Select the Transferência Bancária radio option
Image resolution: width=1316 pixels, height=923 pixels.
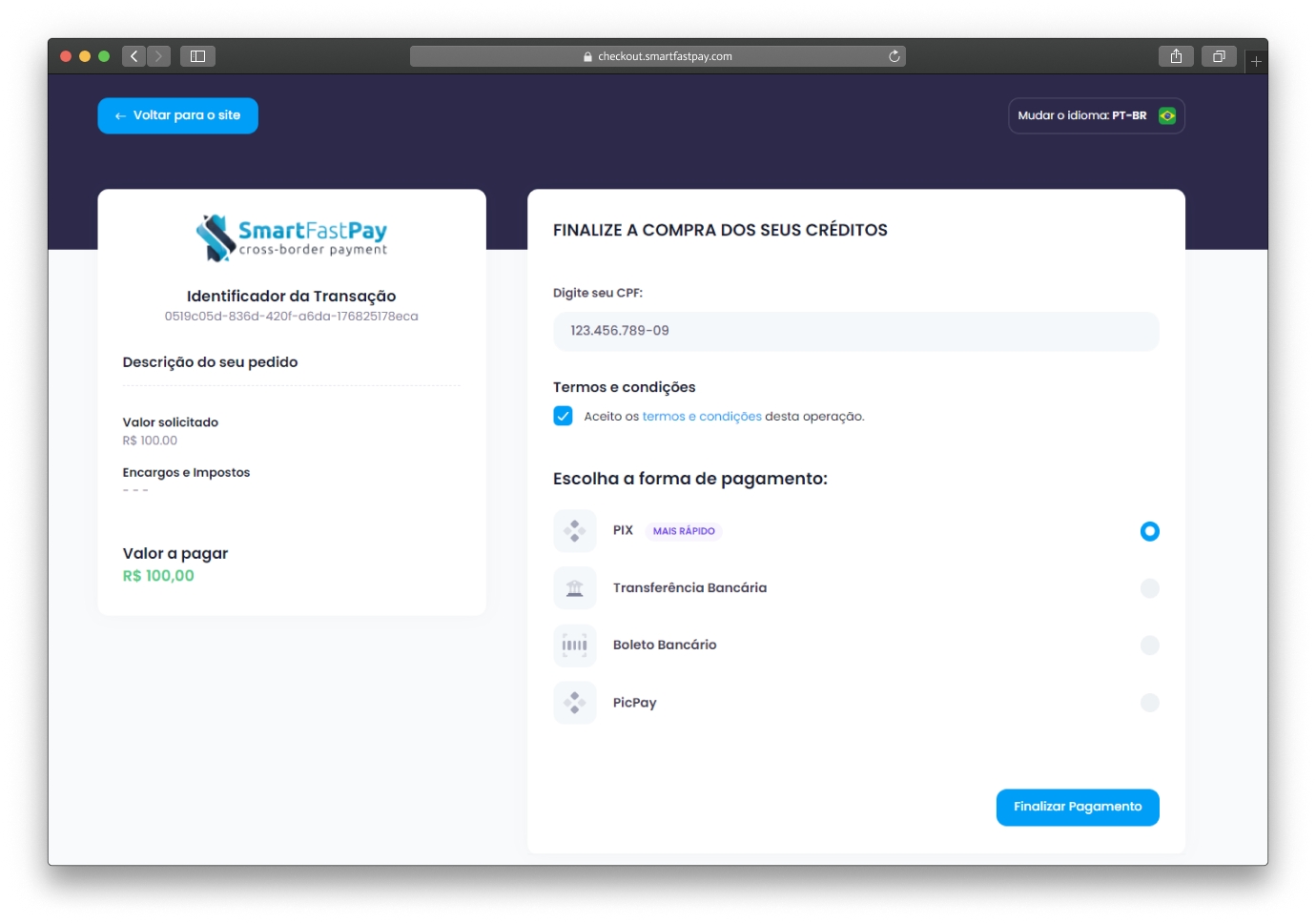pyautogui.click(x=1149, y=588)
